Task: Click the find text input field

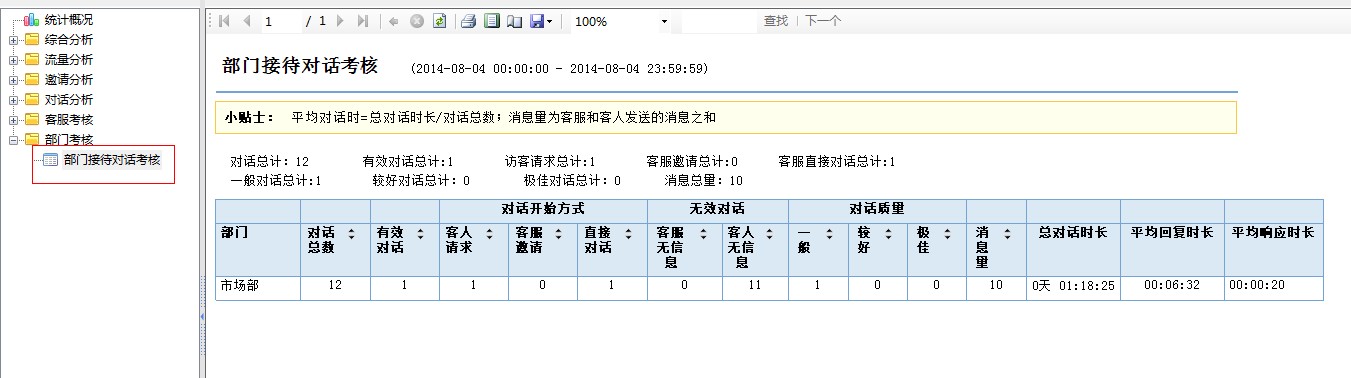Action: (x=719, y=21)
